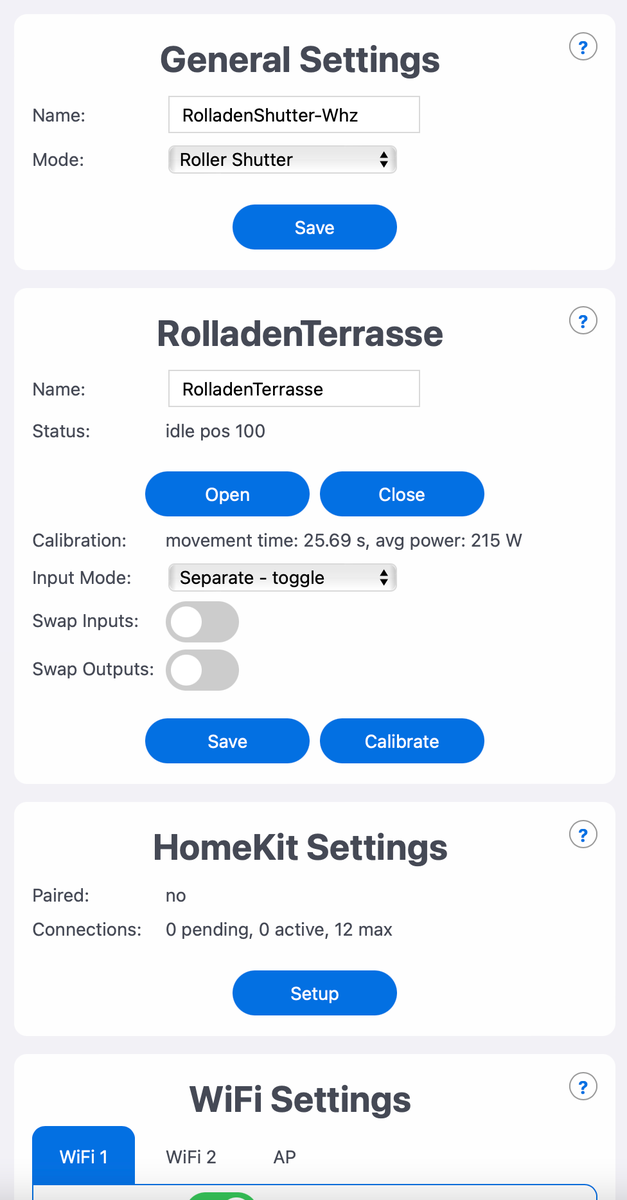
Task: Click the Calibrate button
Action: (402, 741)
